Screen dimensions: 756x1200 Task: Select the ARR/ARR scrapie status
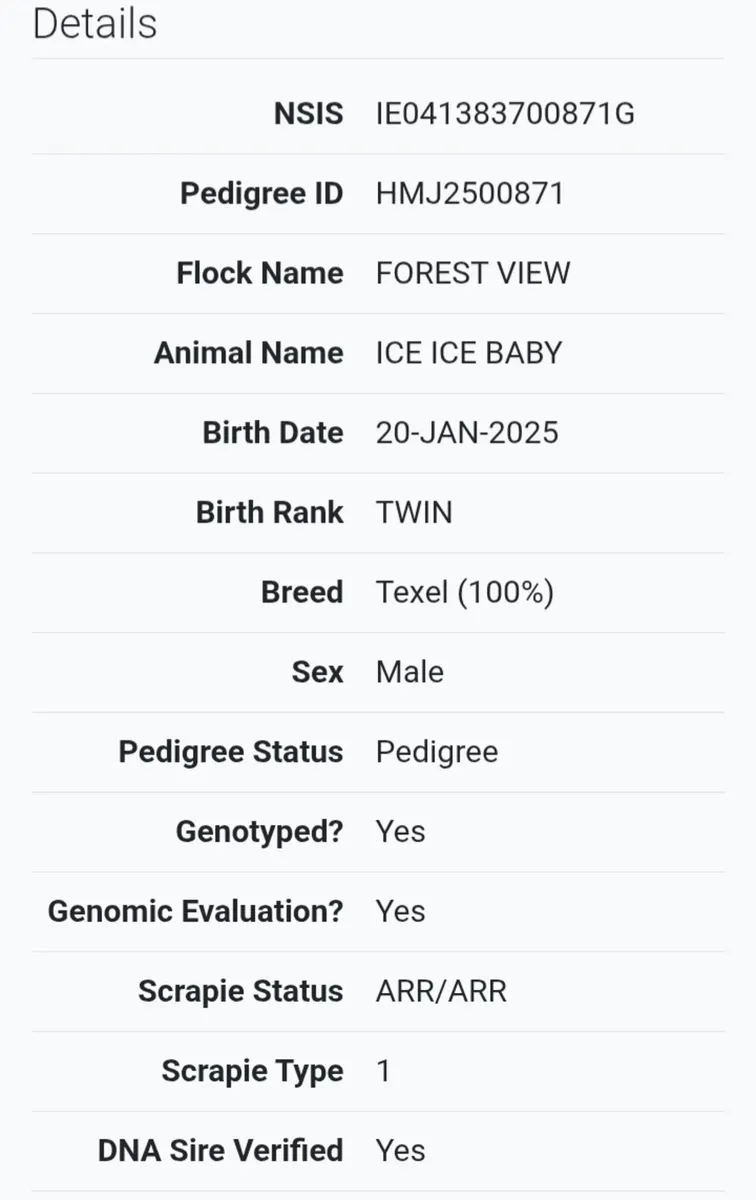coord(441,991)
